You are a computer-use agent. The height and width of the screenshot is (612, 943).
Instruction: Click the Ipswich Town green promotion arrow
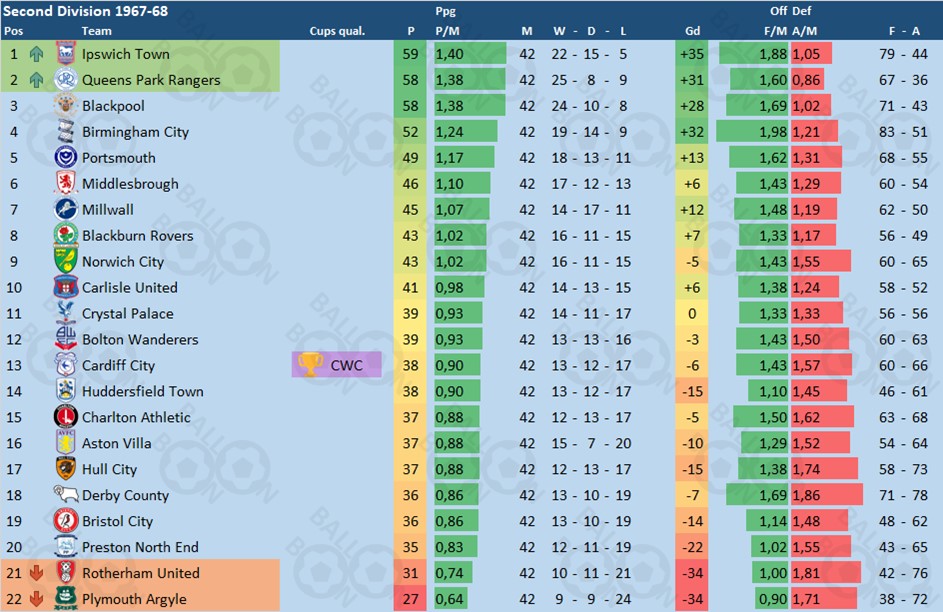36,54
